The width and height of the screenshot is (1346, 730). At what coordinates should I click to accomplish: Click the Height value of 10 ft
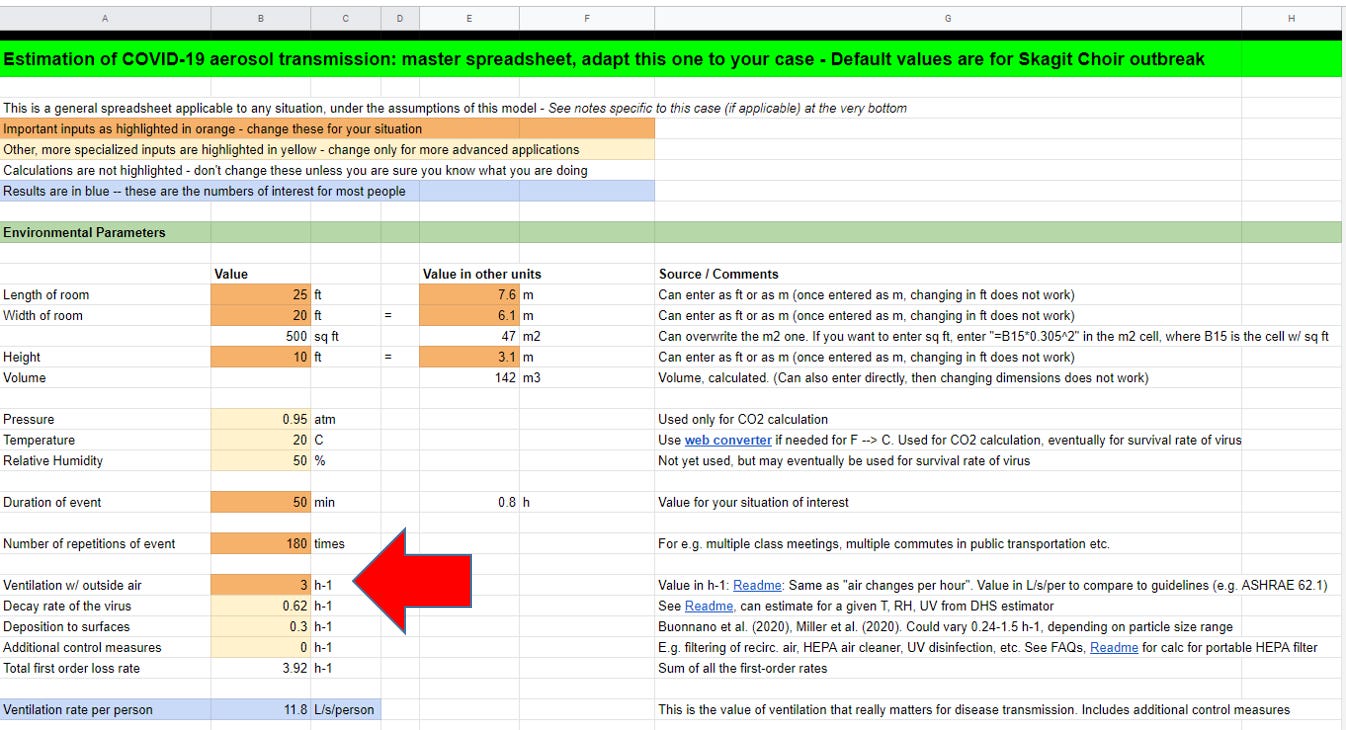click(260, 357)
